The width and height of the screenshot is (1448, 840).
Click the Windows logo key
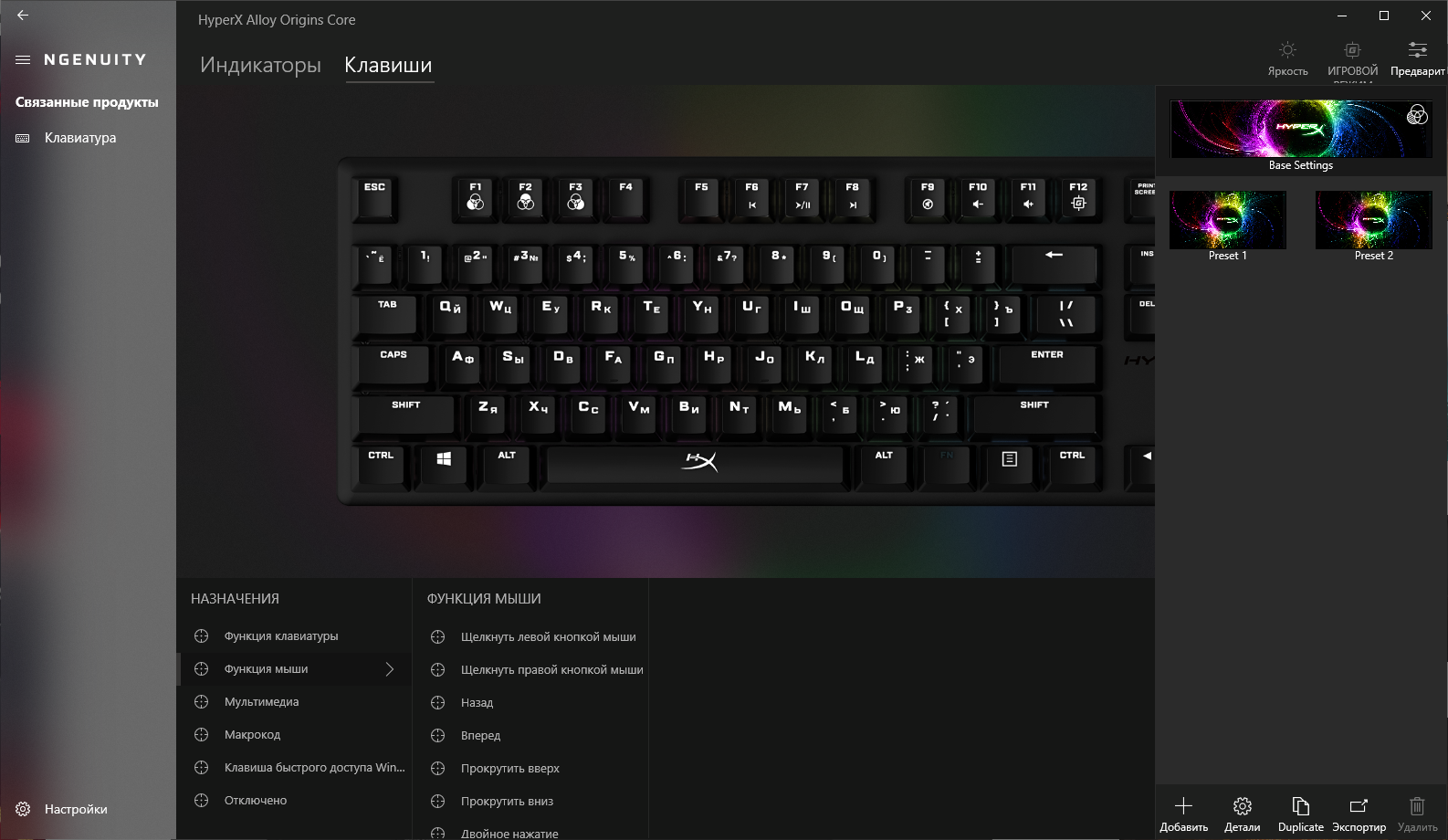444,465
